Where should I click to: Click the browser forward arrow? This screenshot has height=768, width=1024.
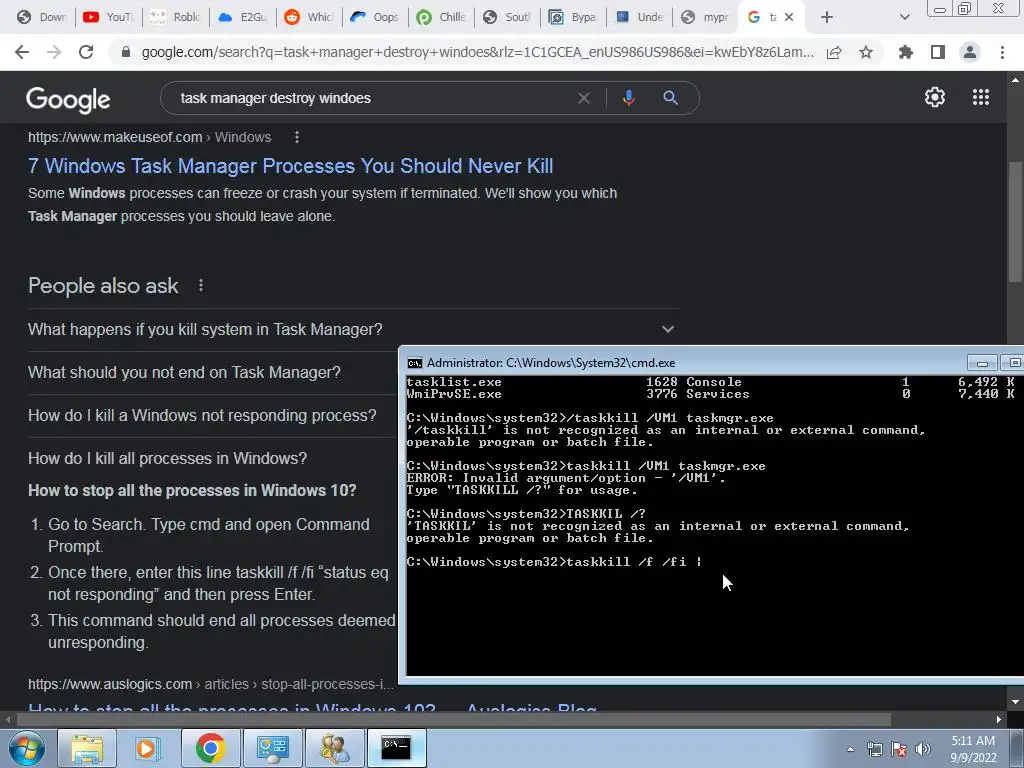click(54, 52)
